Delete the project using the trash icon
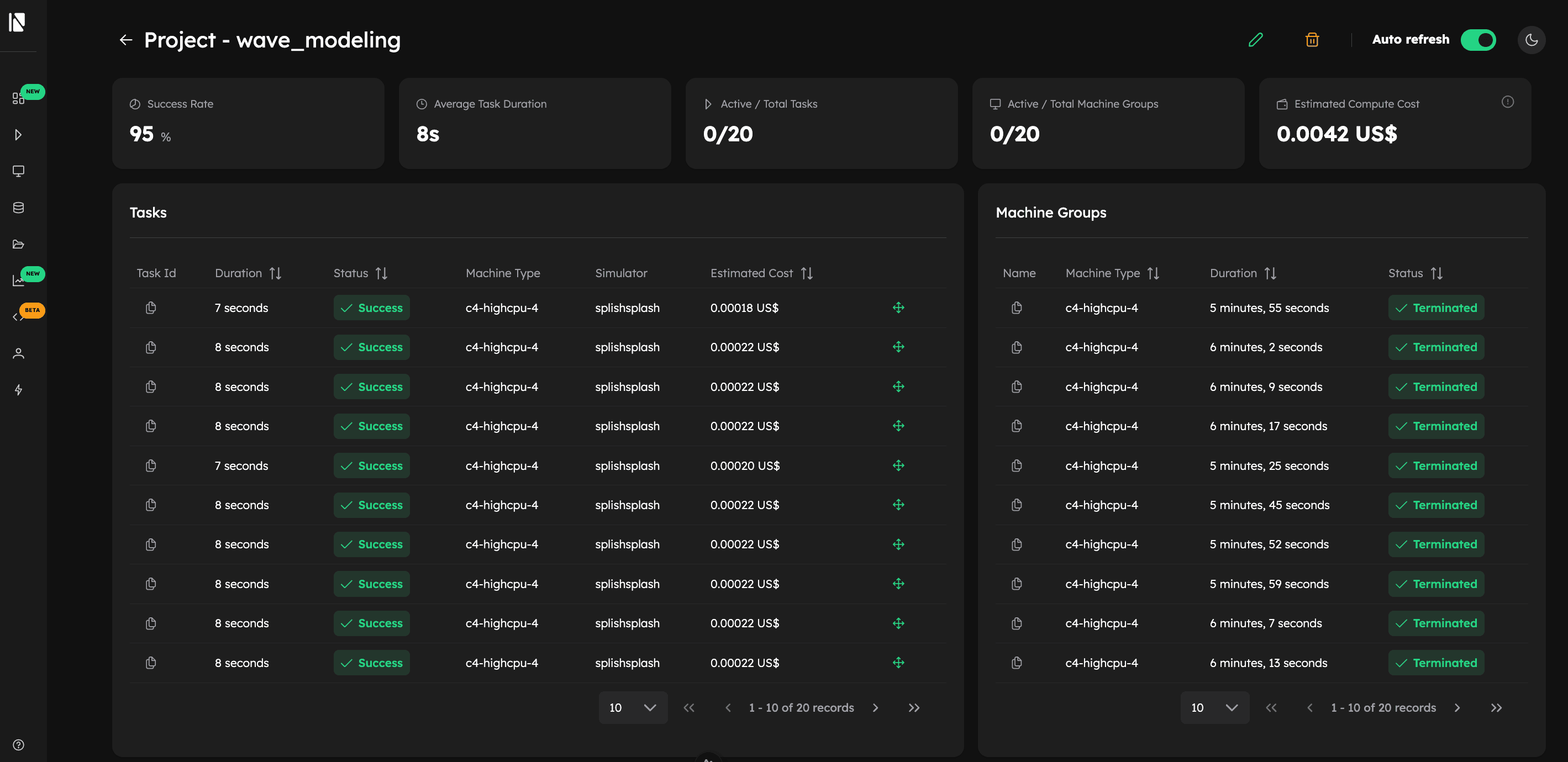The height and width of the screenshot is (762, 1568). point(1312,40)
